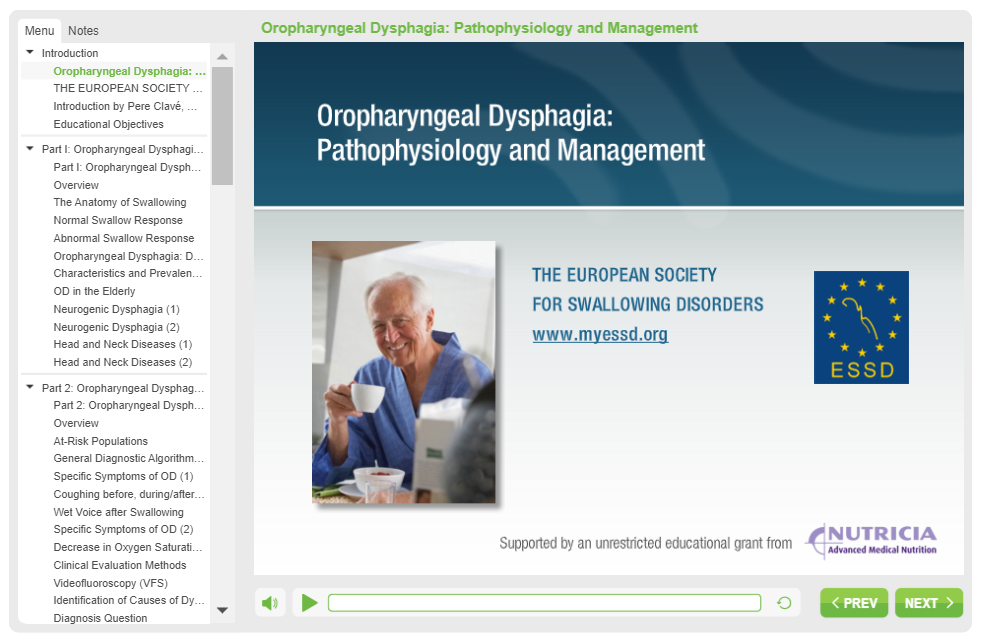The image size is (987, 641).
Task: Open Decrease in Oxygen Saturati… slide
Action: coord(128,548)
